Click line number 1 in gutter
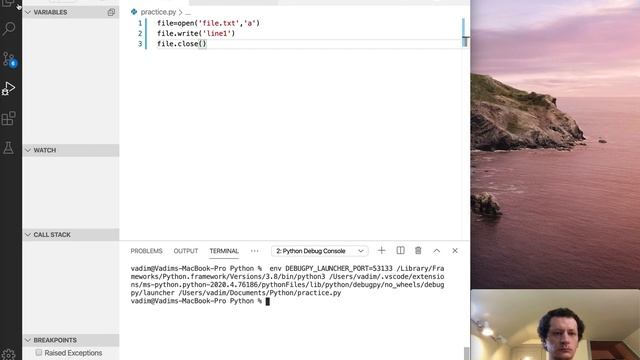 140,23
